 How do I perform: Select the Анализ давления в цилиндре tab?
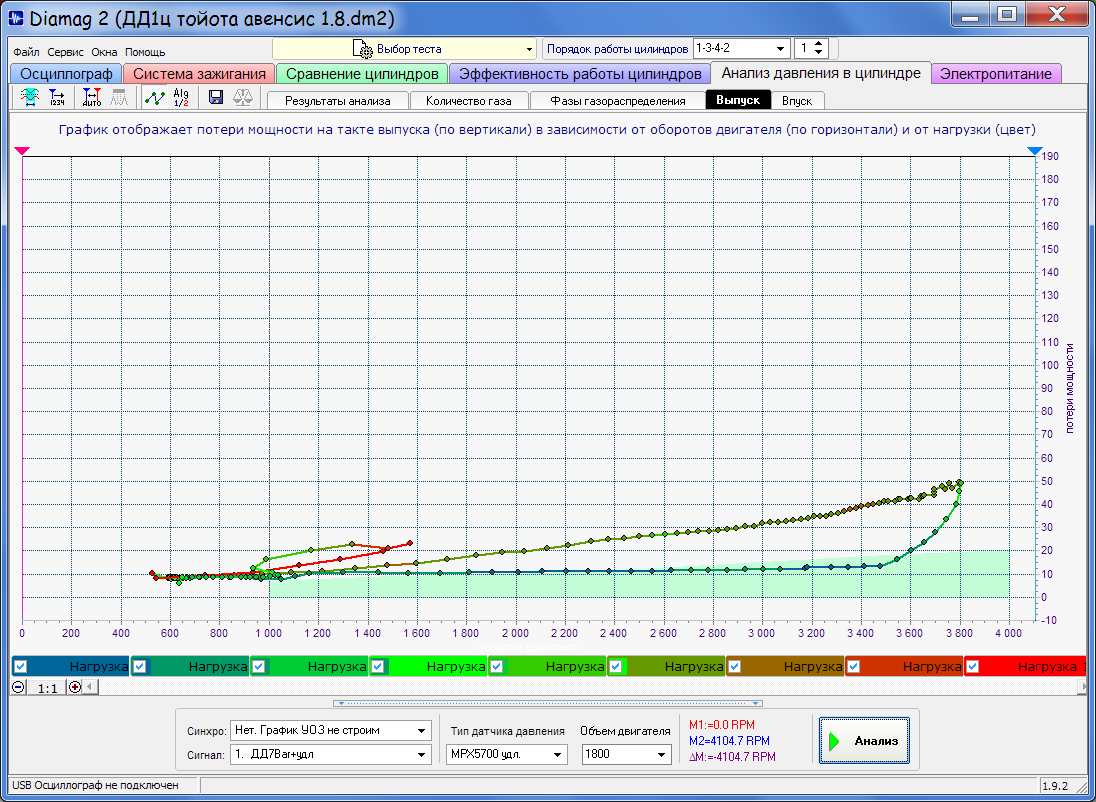click(821, 73)
